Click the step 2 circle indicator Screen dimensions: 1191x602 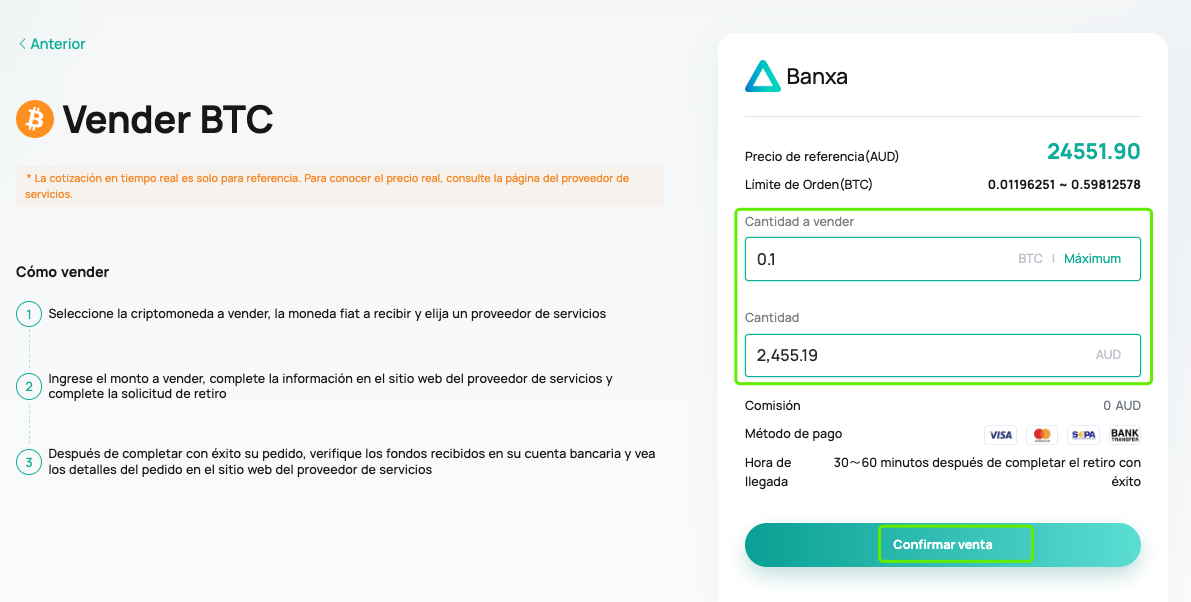tap(29, 386)
